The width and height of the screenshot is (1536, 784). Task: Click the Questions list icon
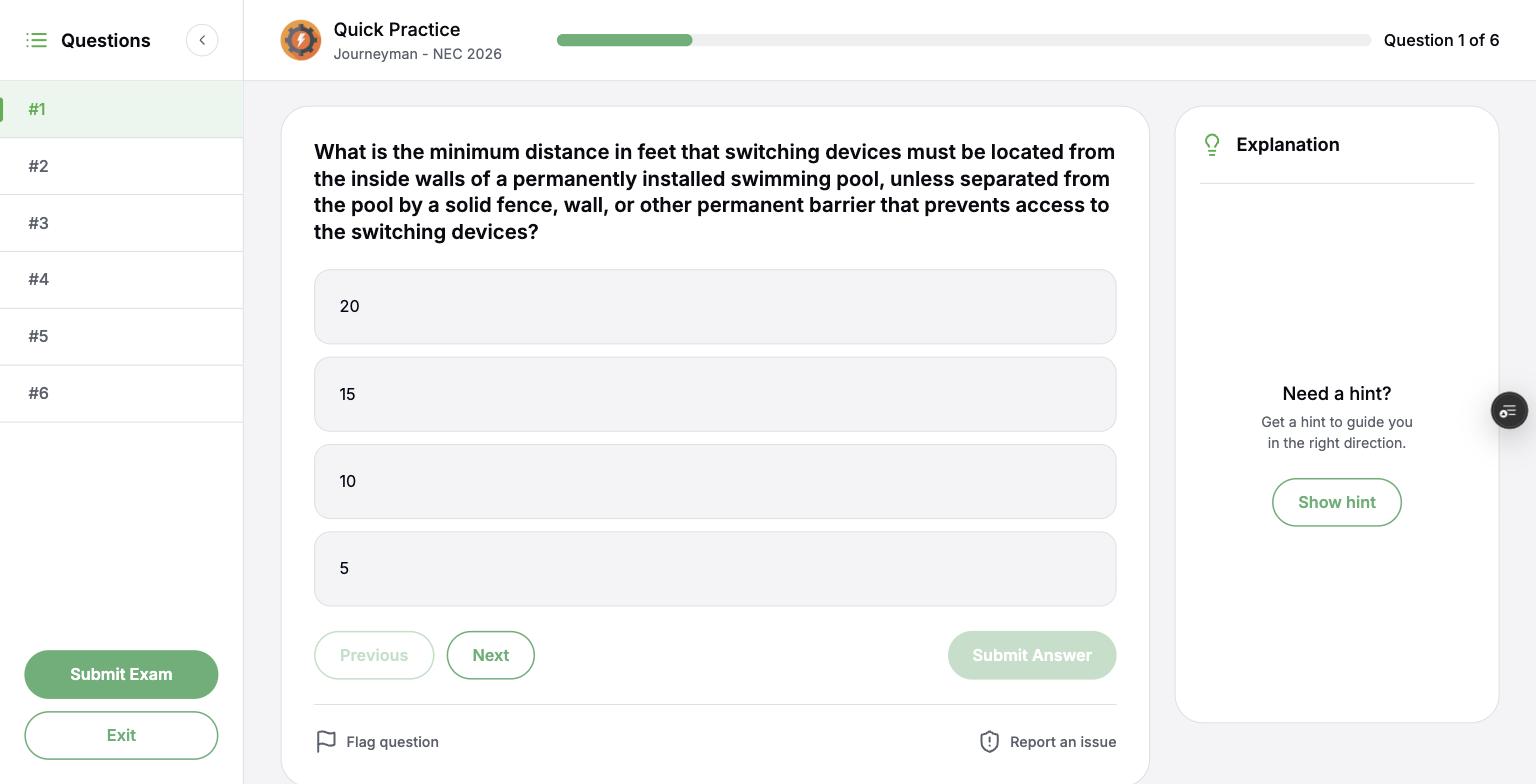coord(37,40)
